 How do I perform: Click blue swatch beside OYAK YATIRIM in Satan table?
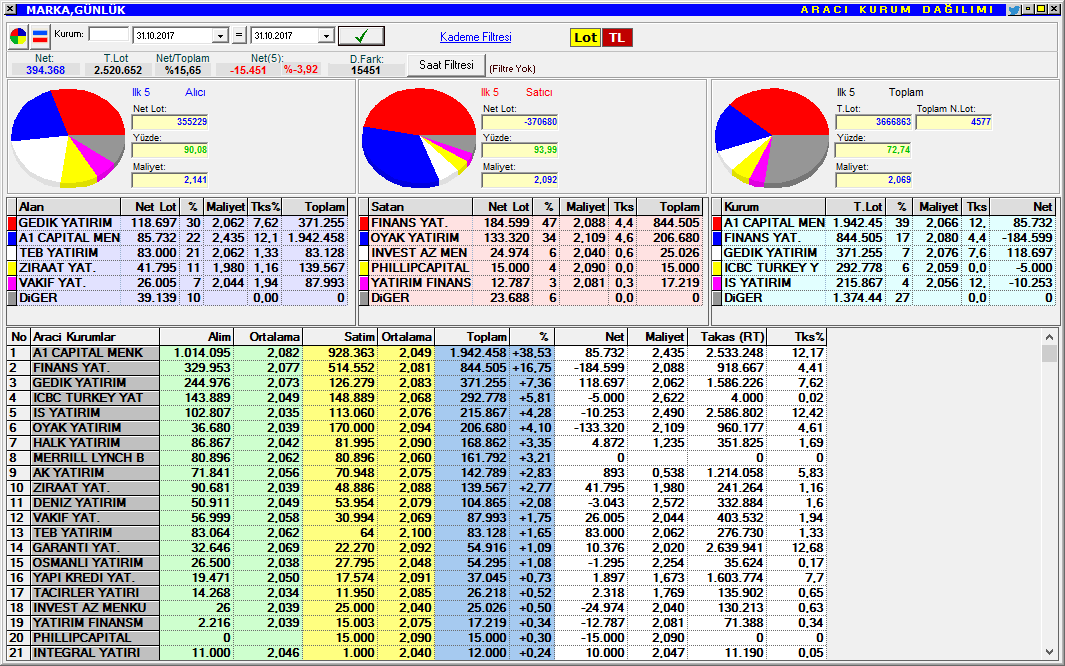[x=364, y=238]
